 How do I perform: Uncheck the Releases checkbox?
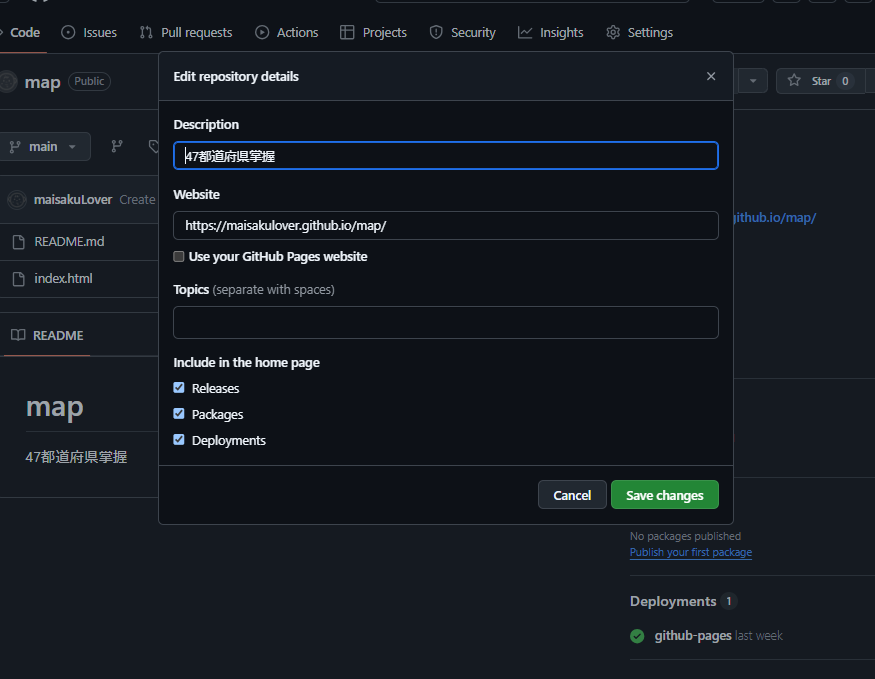(179, 388)
